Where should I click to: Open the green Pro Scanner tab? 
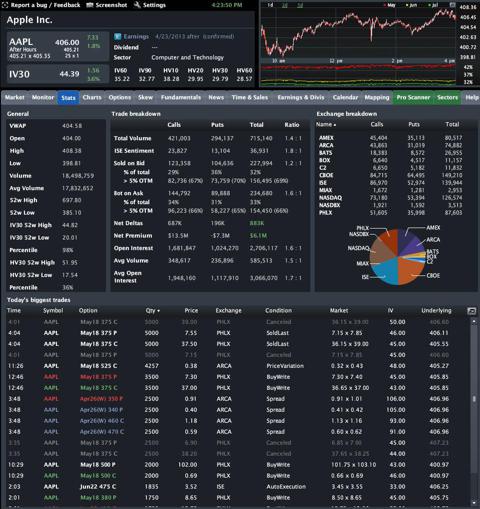(x=413, y=97)
